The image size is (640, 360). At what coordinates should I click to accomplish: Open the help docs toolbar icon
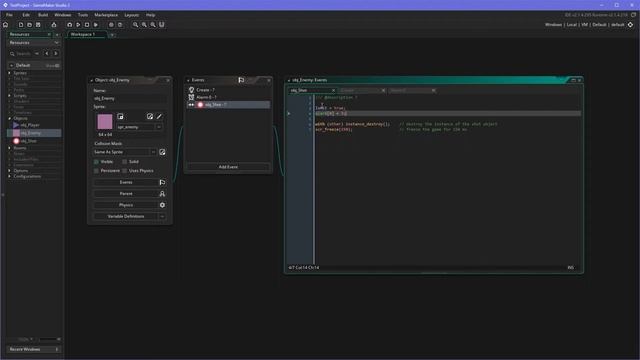120,24
